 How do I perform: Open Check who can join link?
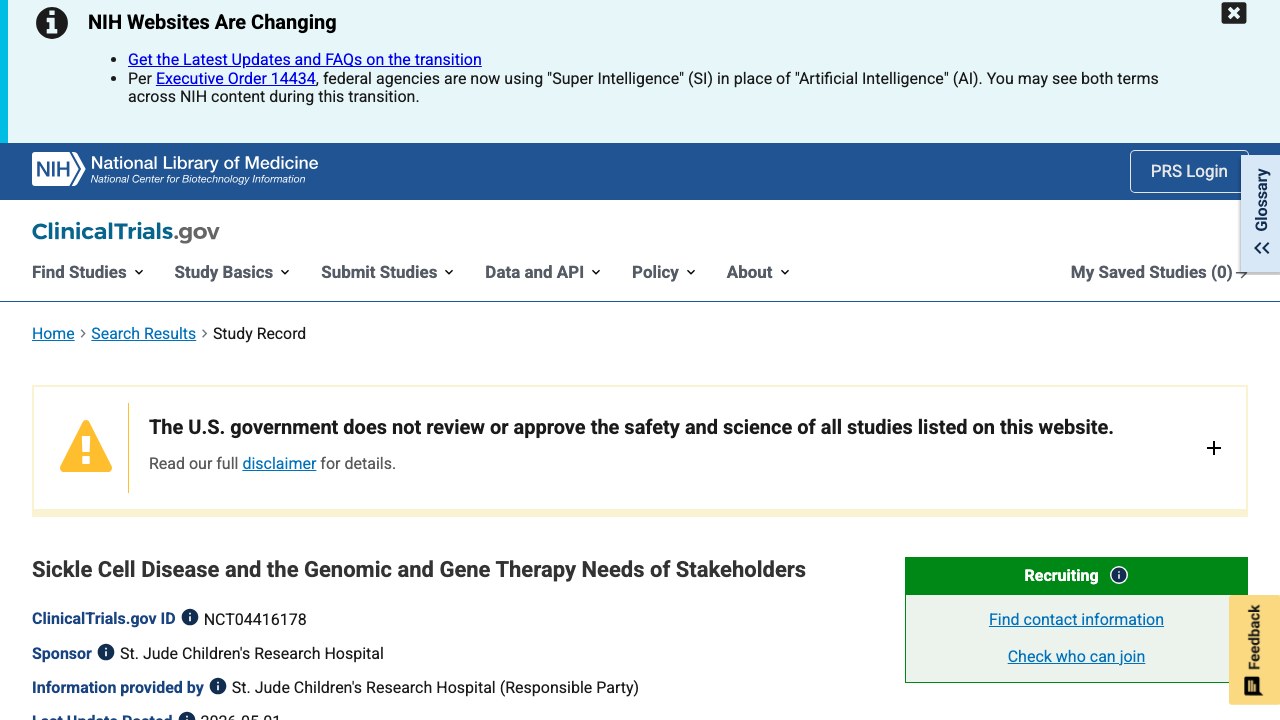tap(1076, 656)
